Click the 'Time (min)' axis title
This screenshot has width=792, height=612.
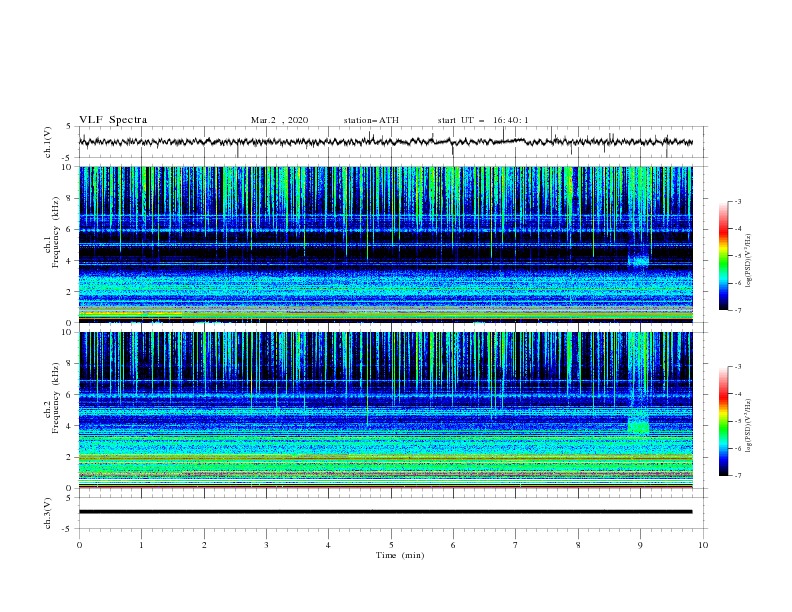[x=400, y=555]
